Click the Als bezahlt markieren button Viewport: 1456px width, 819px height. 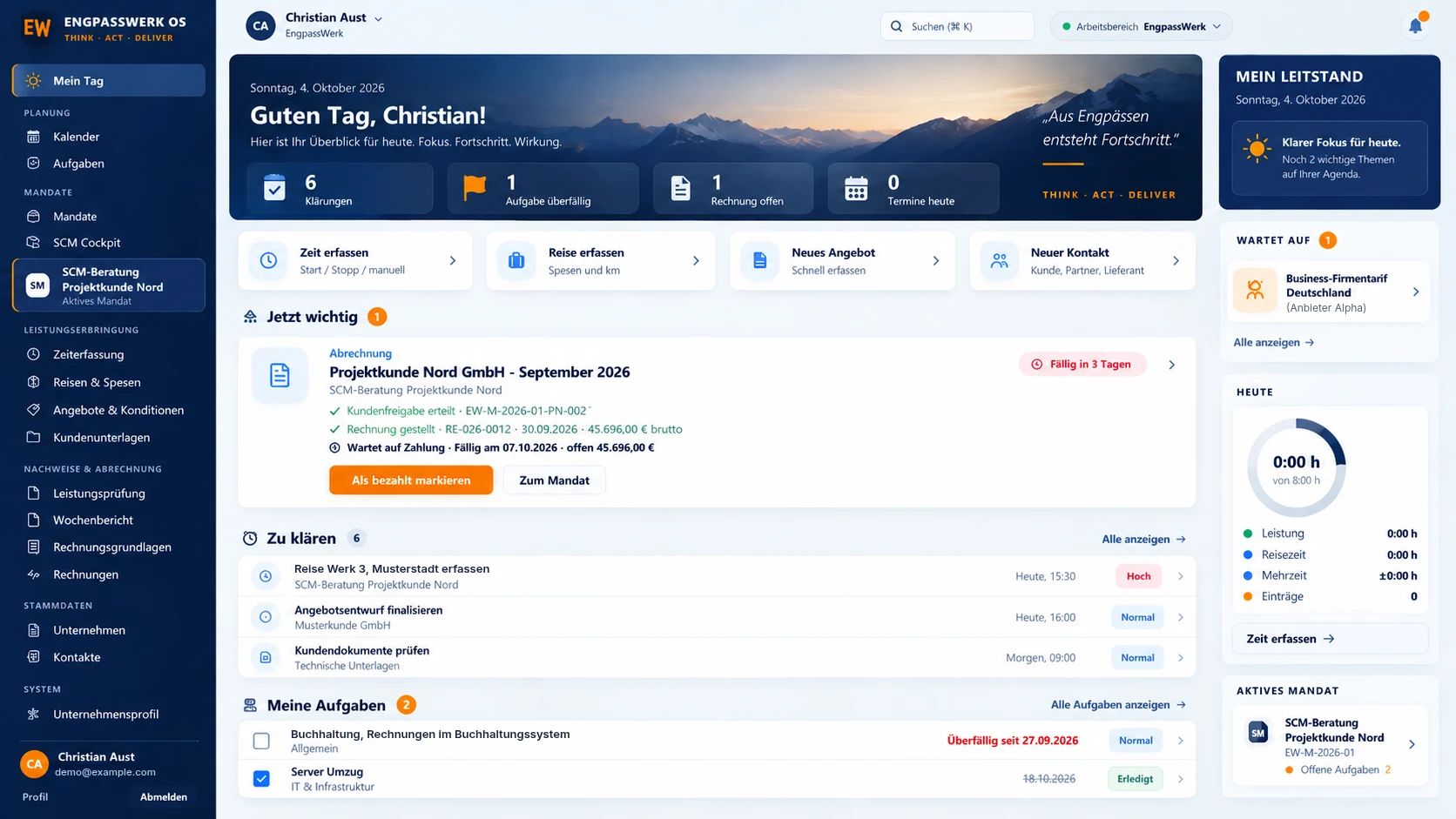411,480
